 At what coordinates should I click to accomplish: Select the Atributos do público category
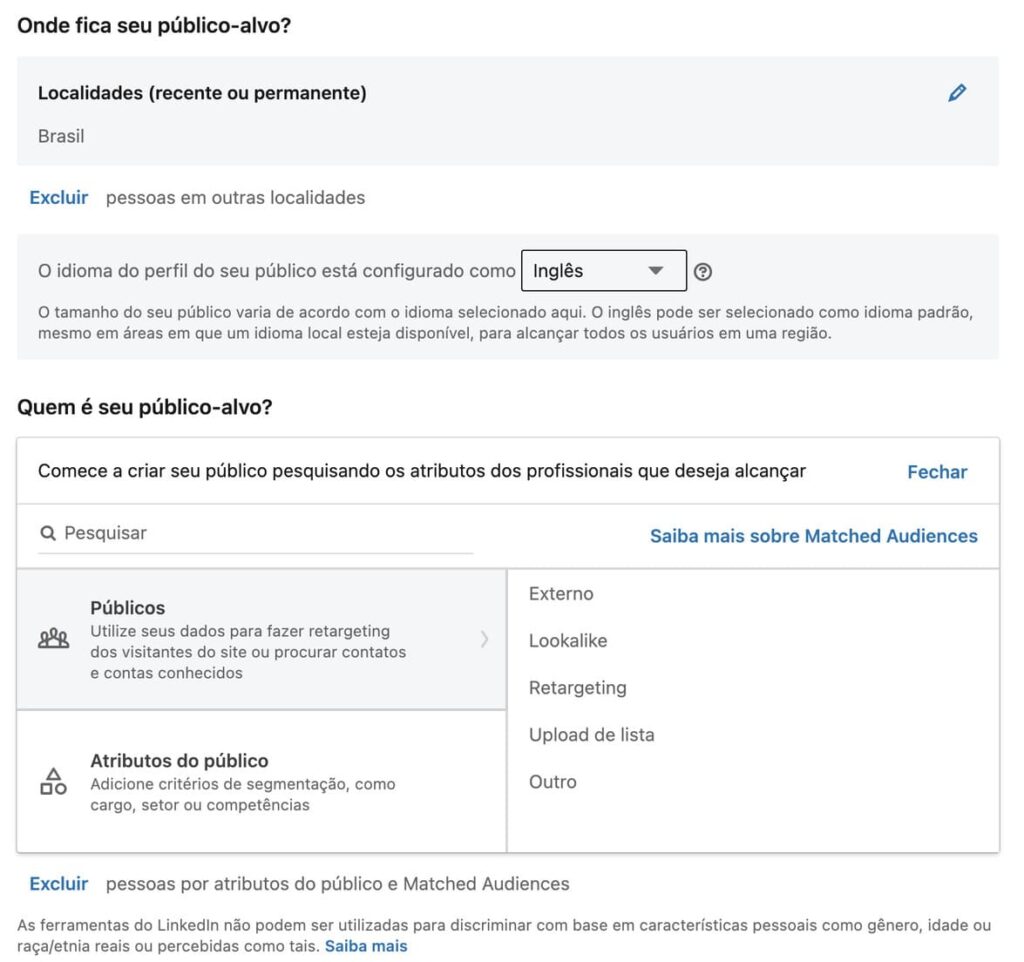coord(262,782)
